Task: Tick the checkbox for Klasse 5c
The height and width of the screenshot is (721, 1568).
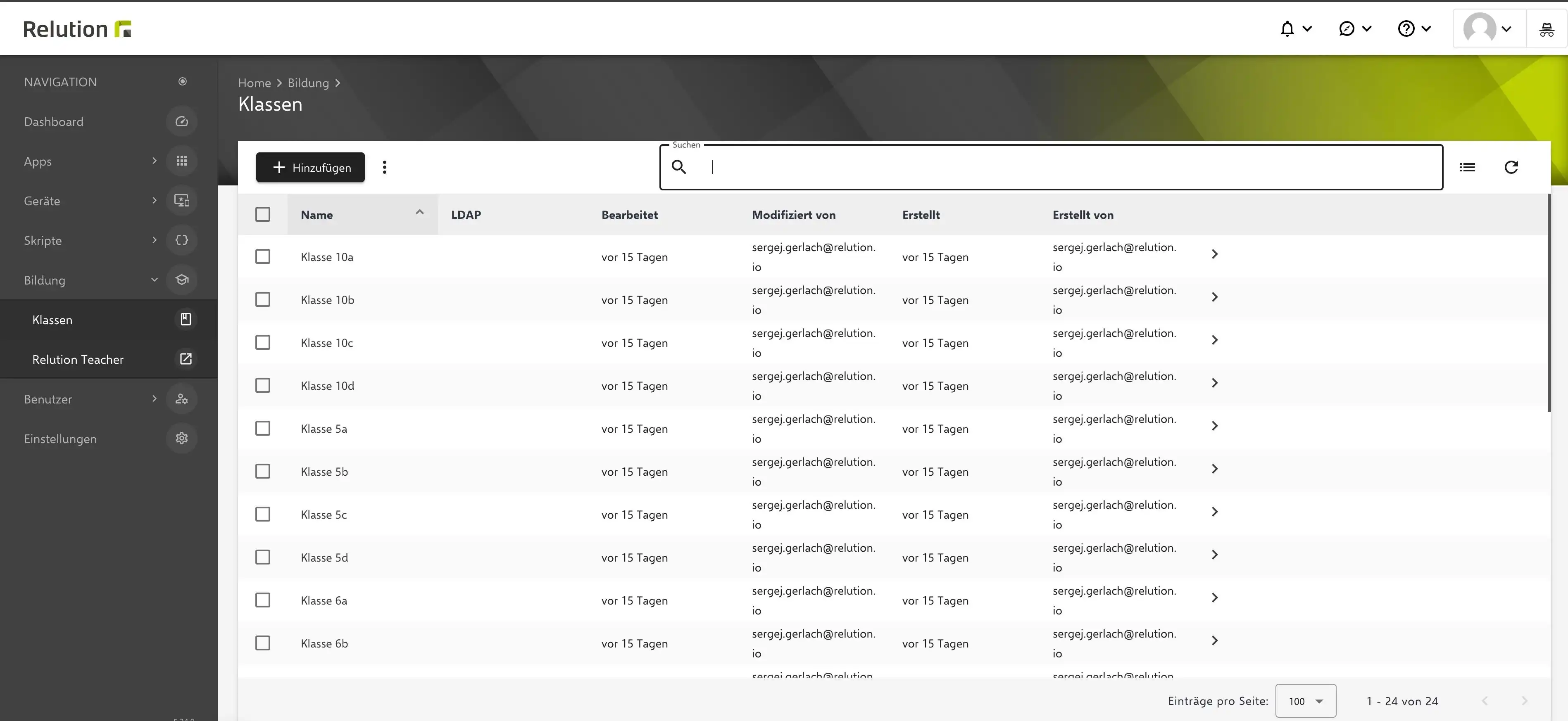Action: [x=262, y=515]
